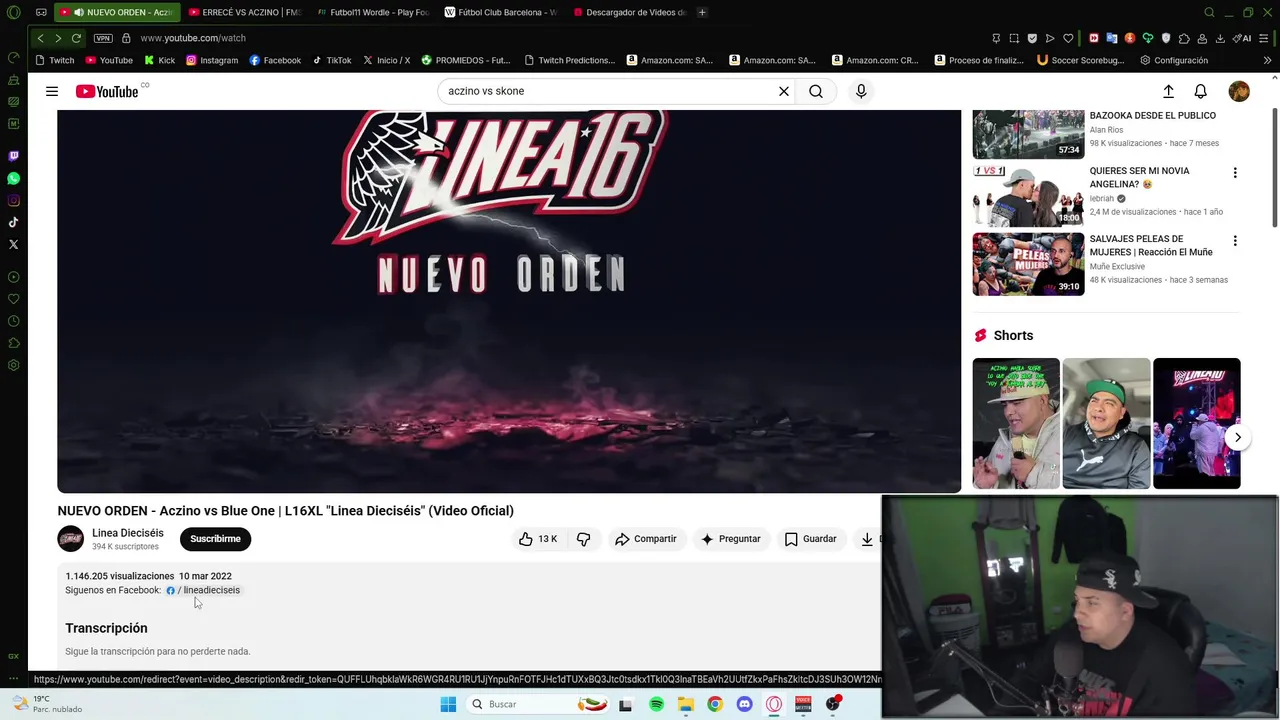Show next Shorts with the right arrow

(1238, 437)
